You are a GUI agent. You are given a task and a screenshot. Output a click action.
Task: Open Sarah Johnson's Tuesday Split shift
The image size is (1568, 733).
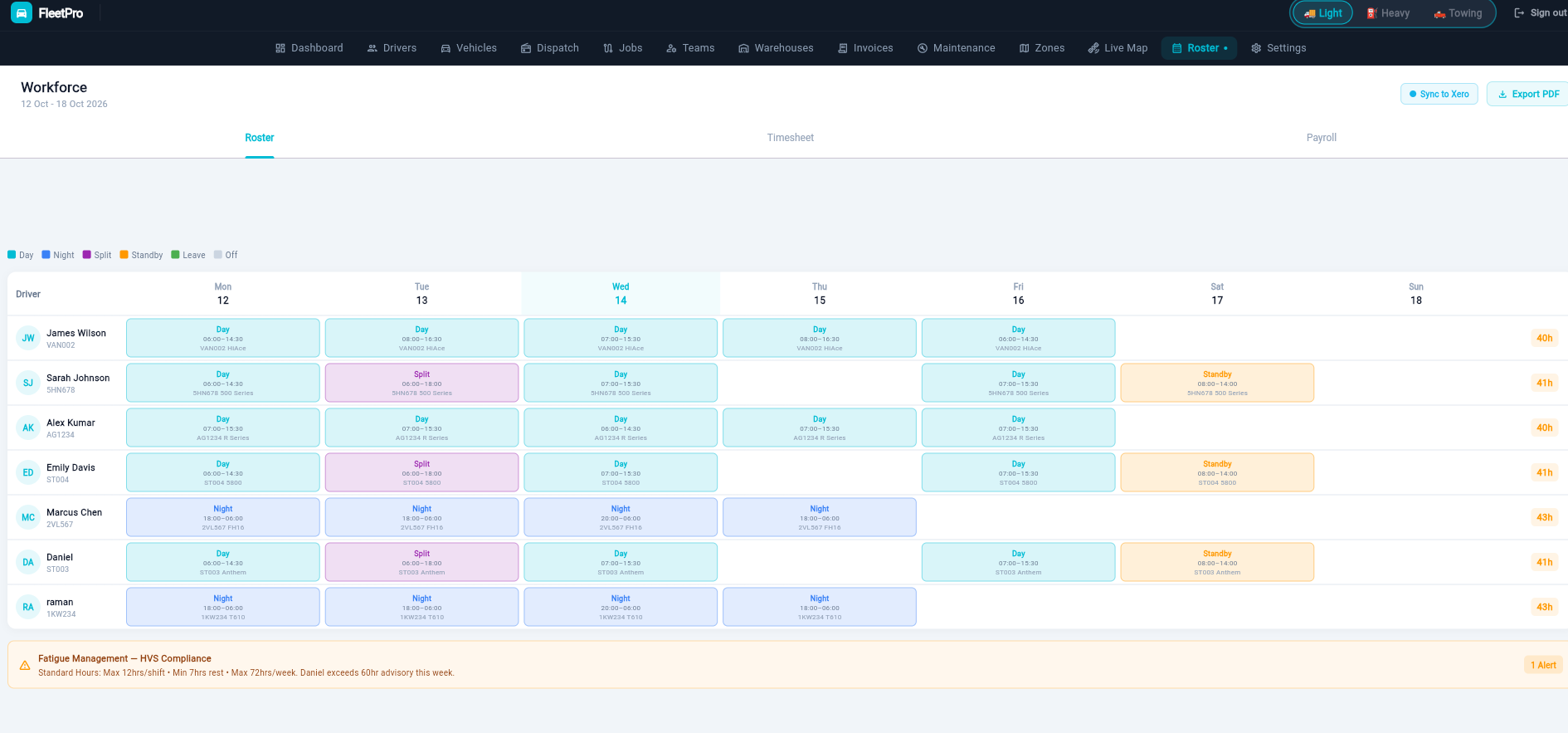[421, 383]
